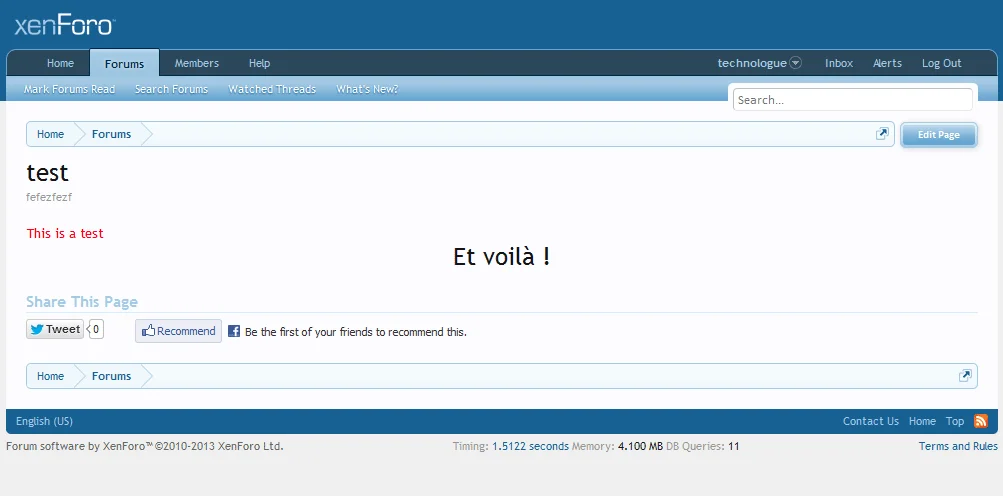The width and height of the screenshot is (1003, 496).
Task: Open the Forums tab
Action: [124, 64]
